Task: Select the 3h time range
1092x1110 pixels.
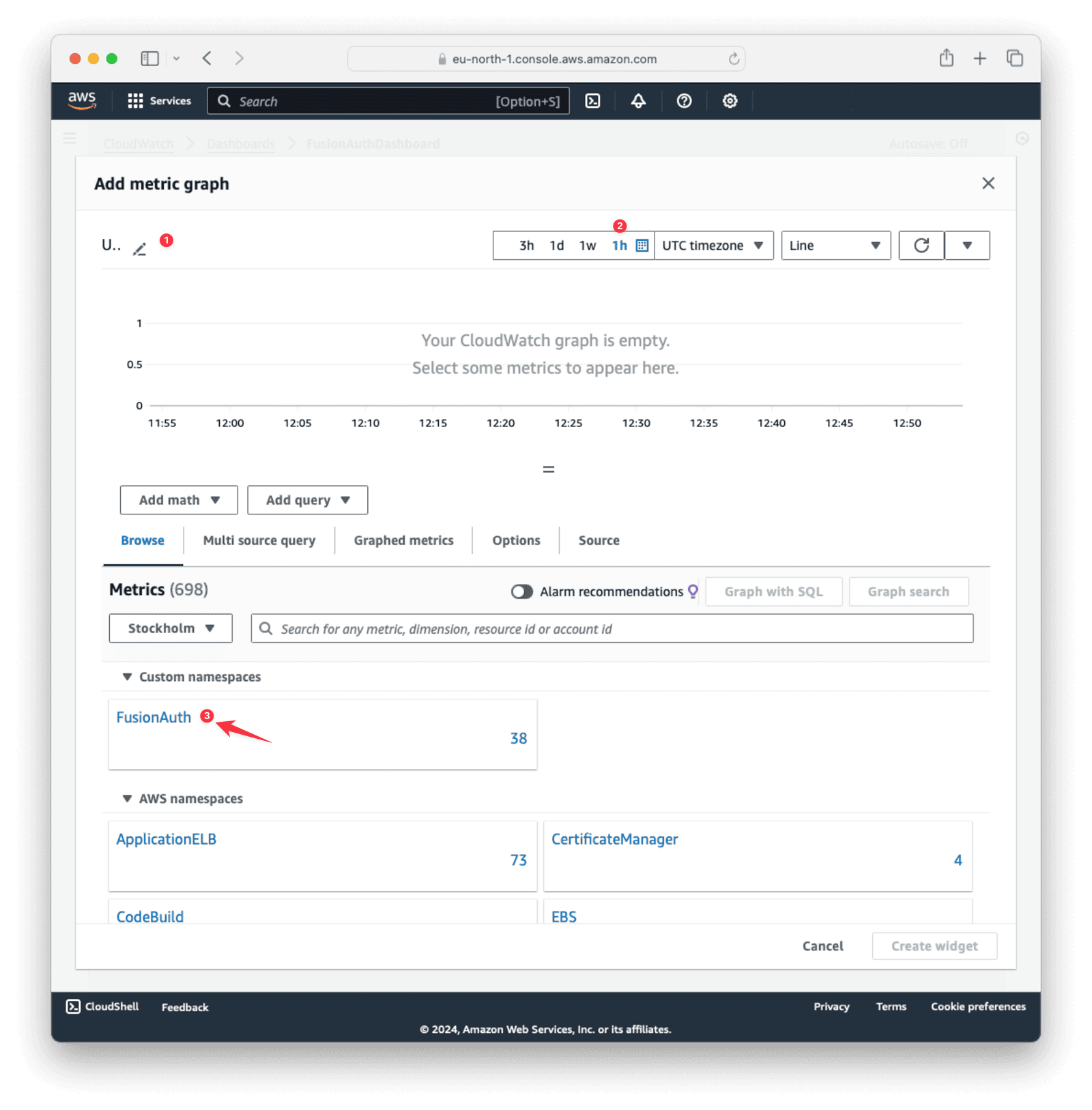Action: pos(526,246)
